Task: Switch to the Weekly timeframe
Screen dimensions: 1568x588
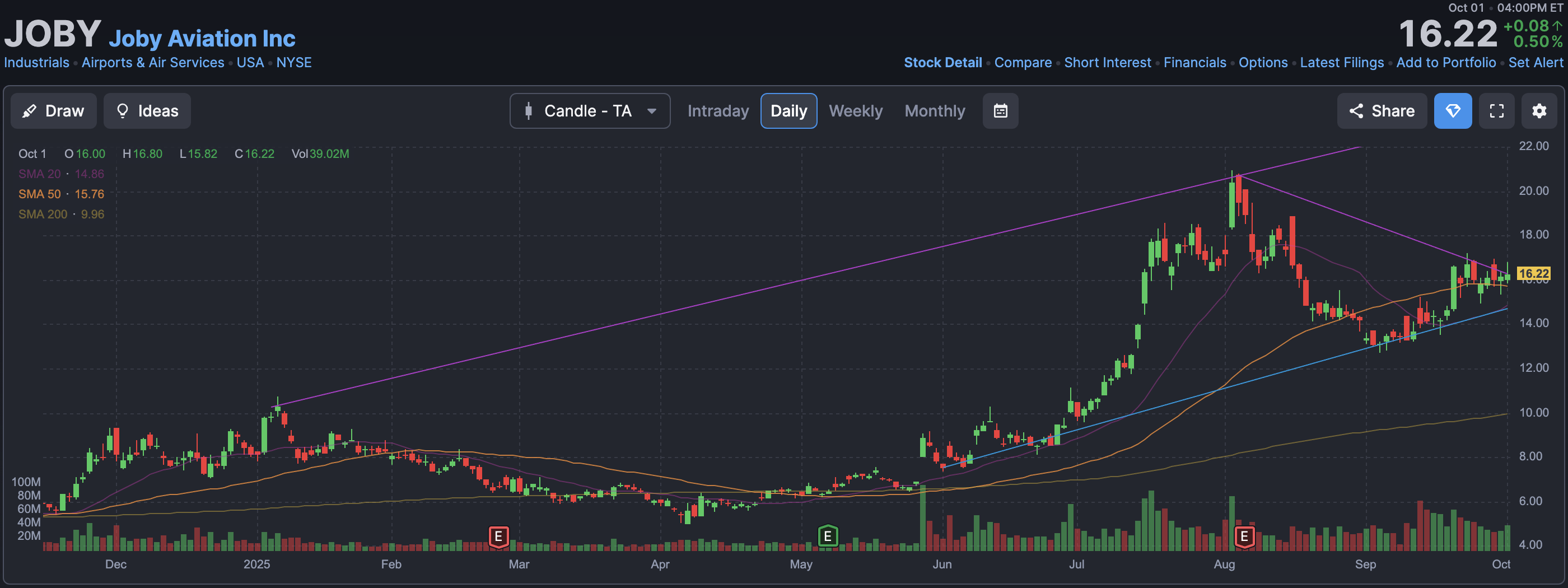Action: pyautogui.click(x=855, y=111)
